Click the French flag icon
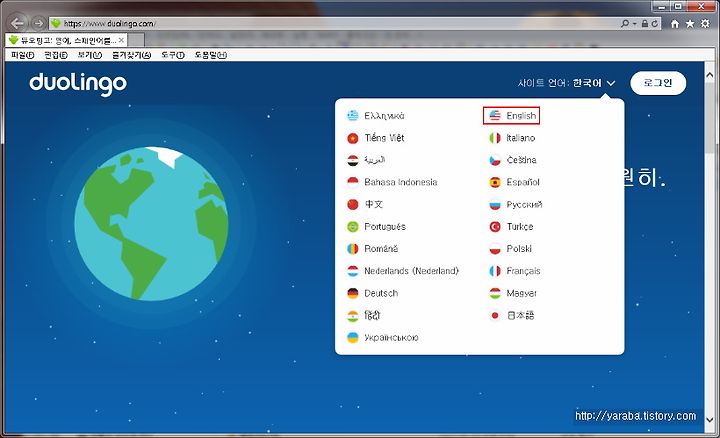 pyautogui.click(x=495, y=271)
